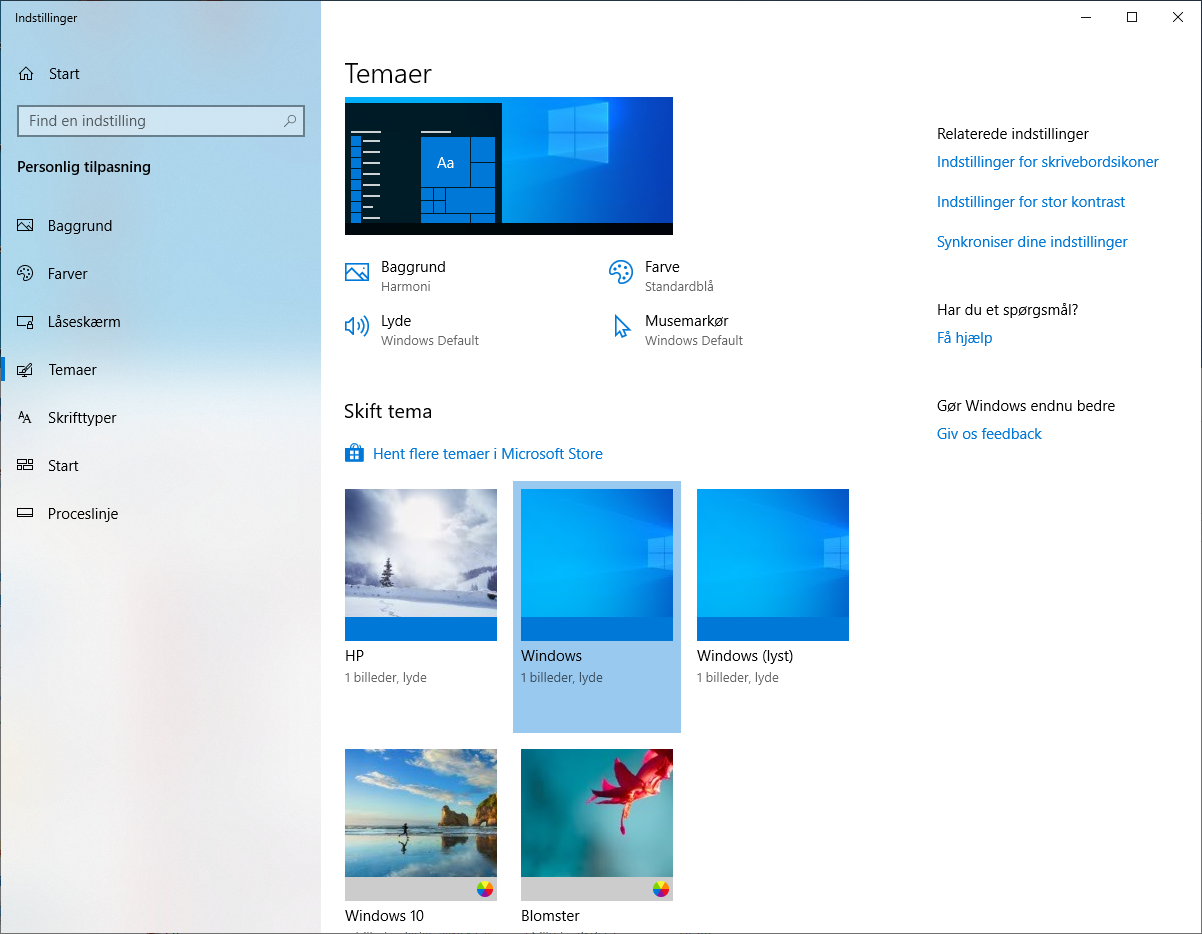Select the Baggrund icon in the sidebar

coord(24,225)
